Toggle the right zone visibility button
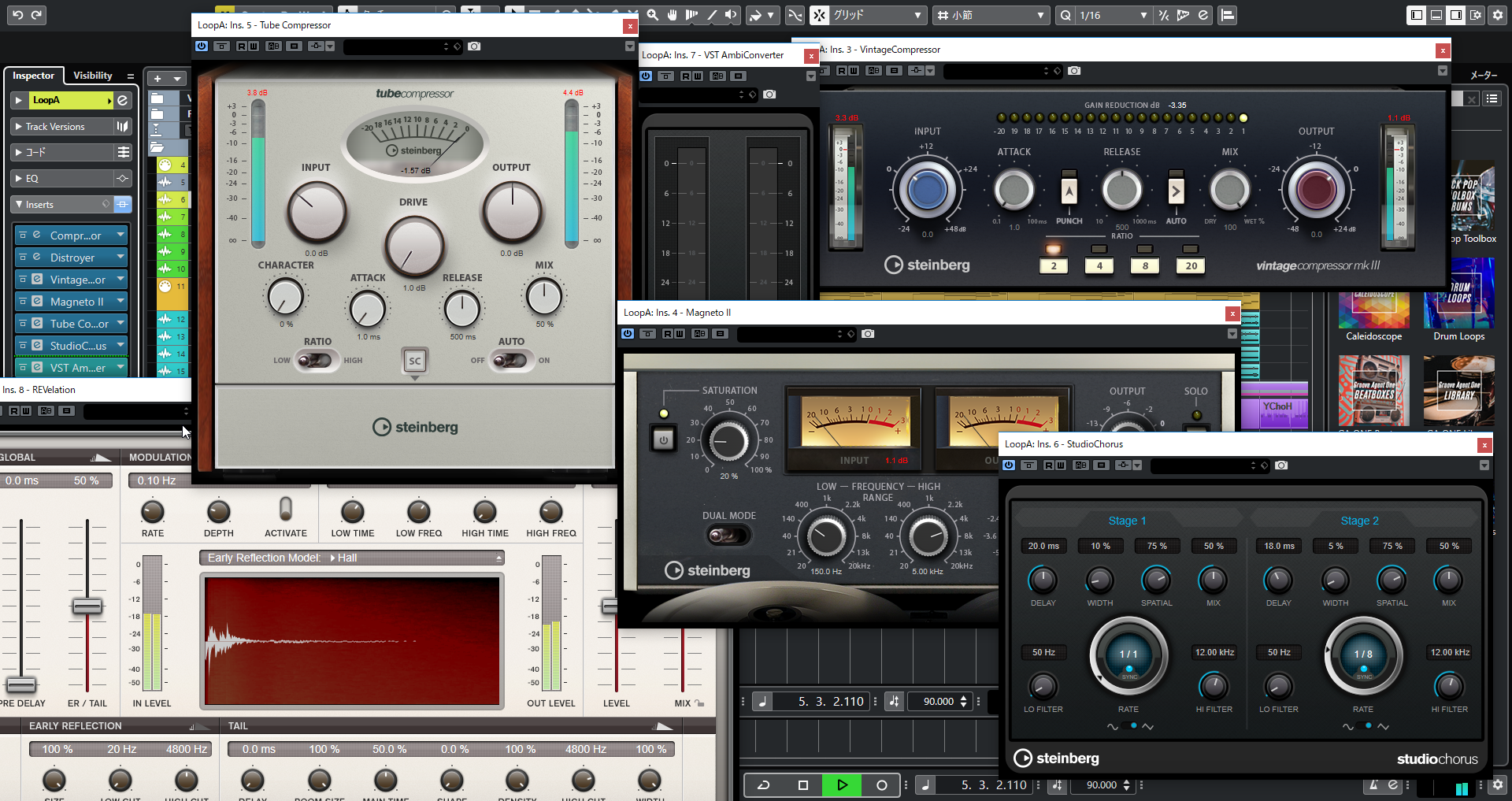 point(1456,15)
